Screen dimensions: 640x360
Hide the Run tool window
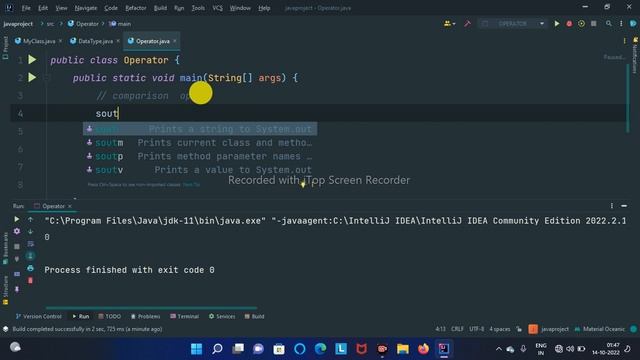(x=624, y=206)
